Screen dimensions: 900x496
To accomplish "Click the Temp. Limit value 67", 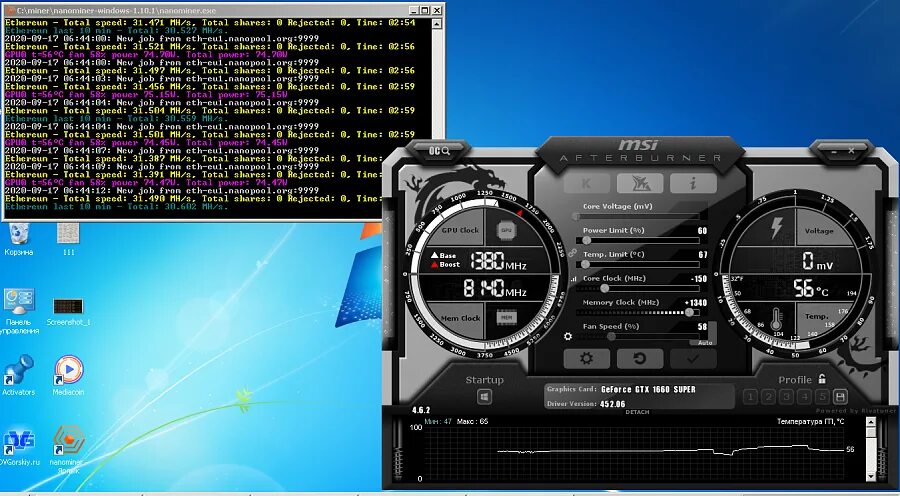I will coord(703,255).
